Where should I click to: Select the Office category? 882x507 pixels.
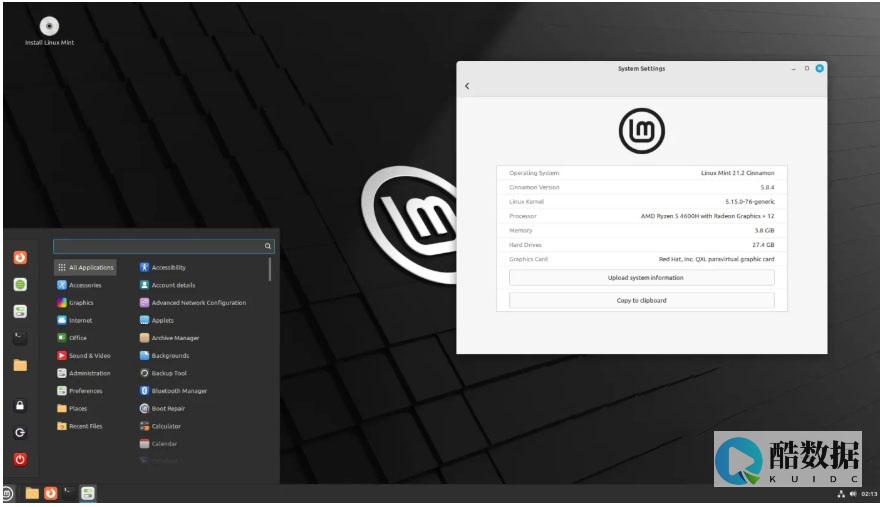[72, 338]
